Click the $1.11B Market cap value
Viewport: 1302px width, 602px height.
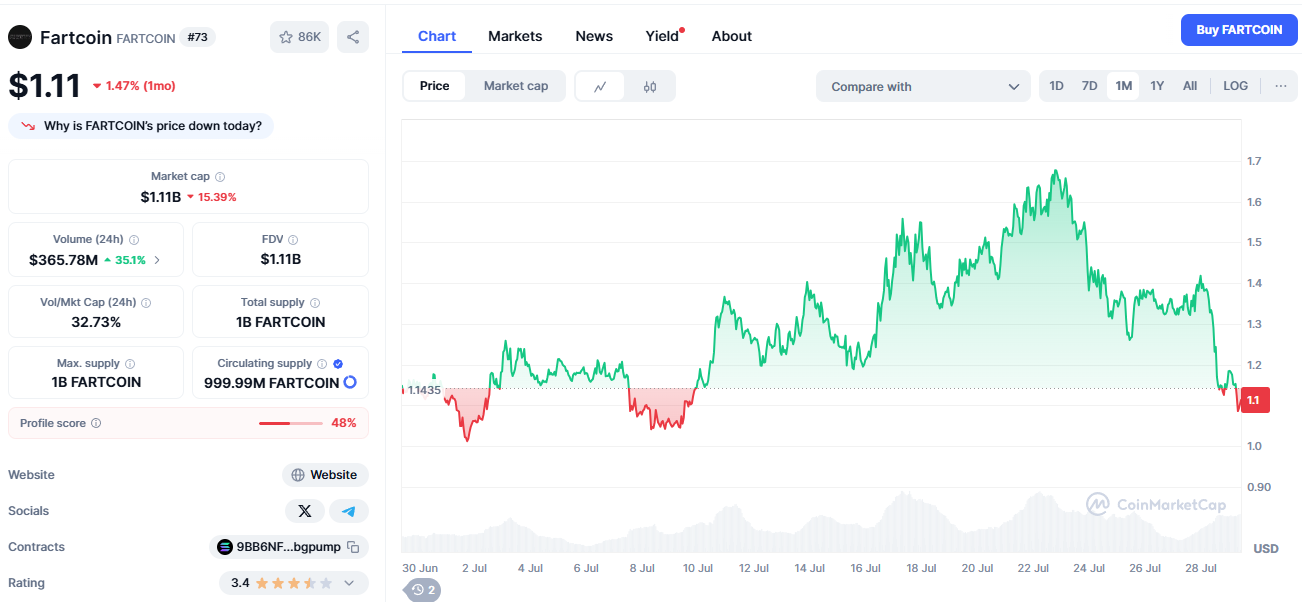click(160, 197)
